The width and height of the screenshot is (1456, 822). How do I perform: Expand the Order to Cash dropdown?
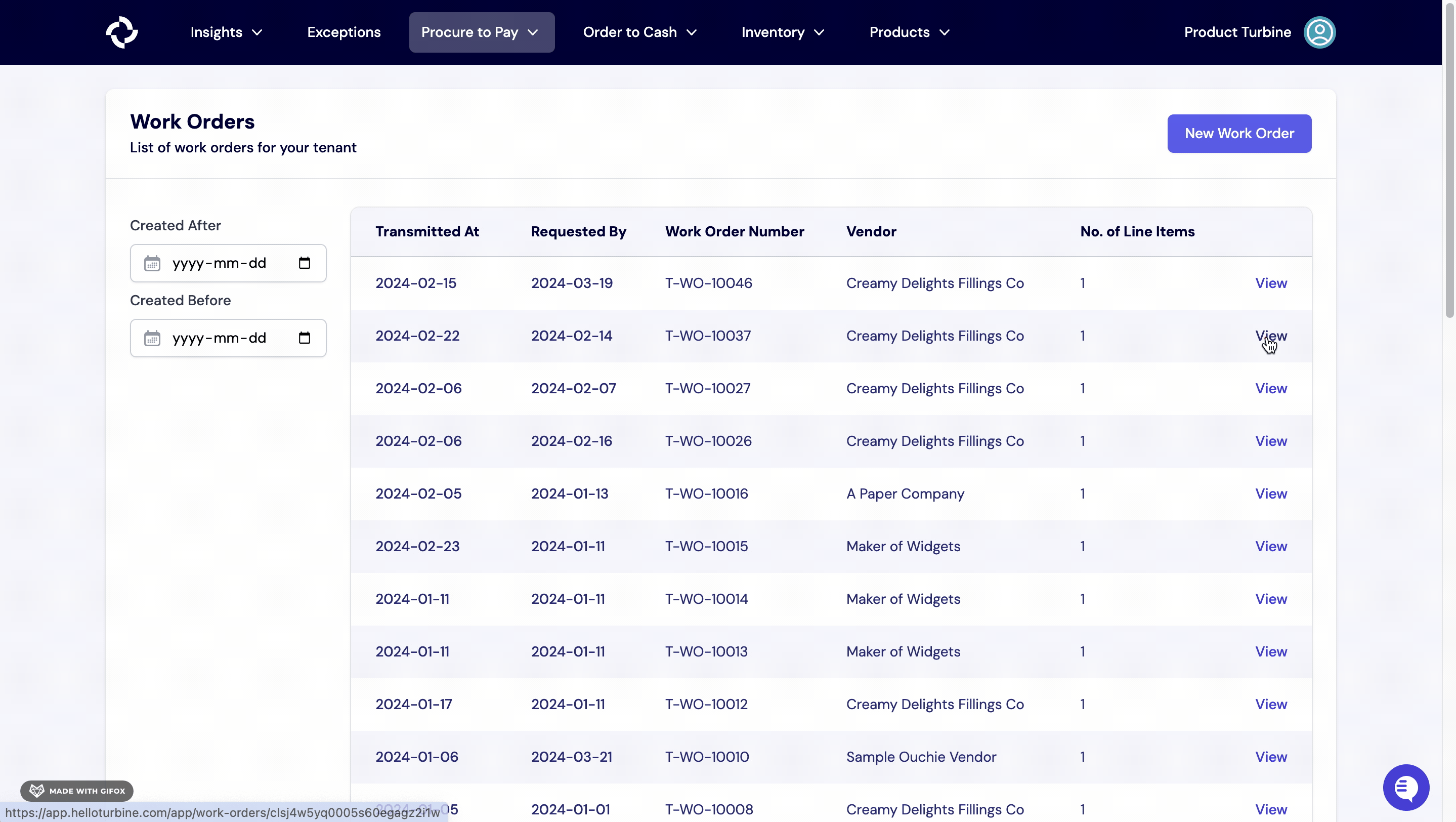(x=639, y=32)
